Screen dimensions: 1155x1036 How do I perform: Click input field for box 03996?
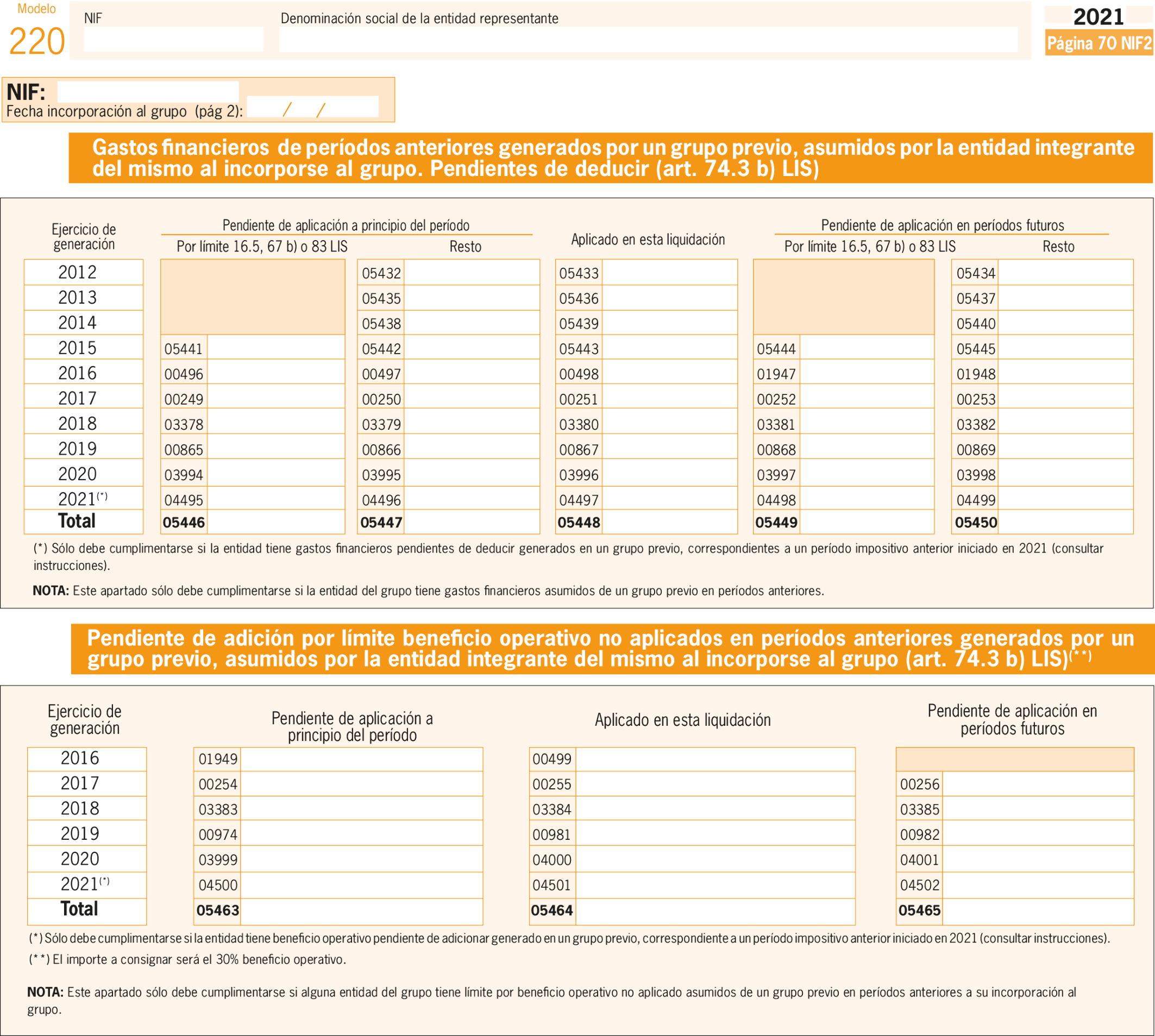pyautogui.click(x=669, y=473)
